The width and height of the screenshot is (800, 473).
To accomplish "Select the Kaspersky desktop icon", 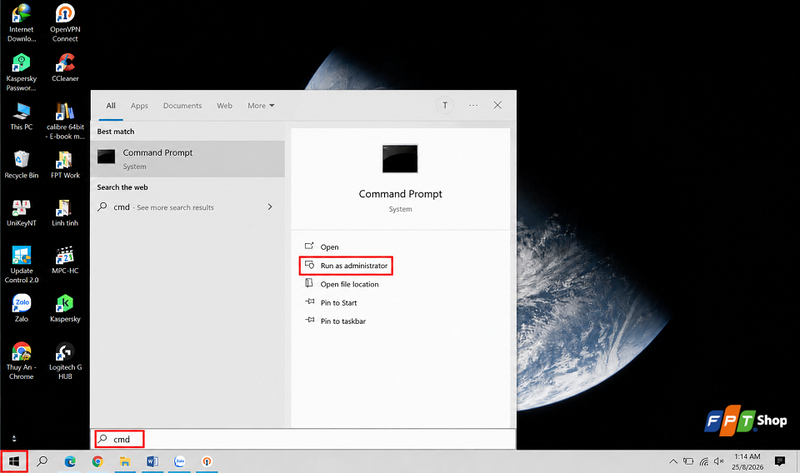I will [x=65, y=308].
